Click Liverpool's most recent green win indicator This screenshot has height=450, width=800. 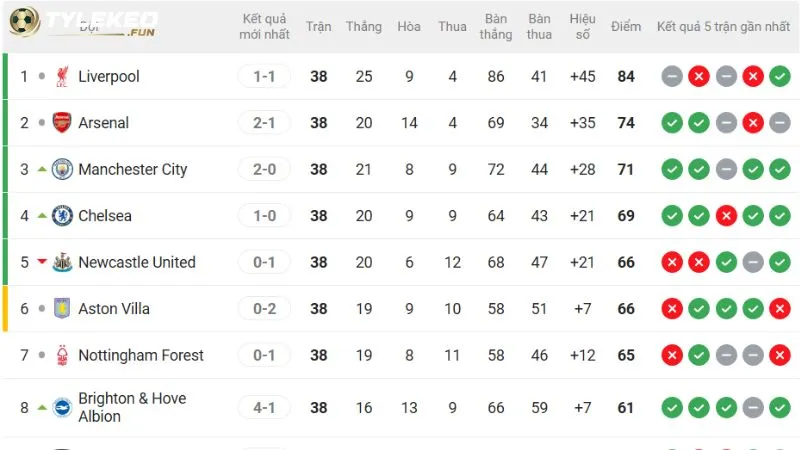tap(780, 77)
